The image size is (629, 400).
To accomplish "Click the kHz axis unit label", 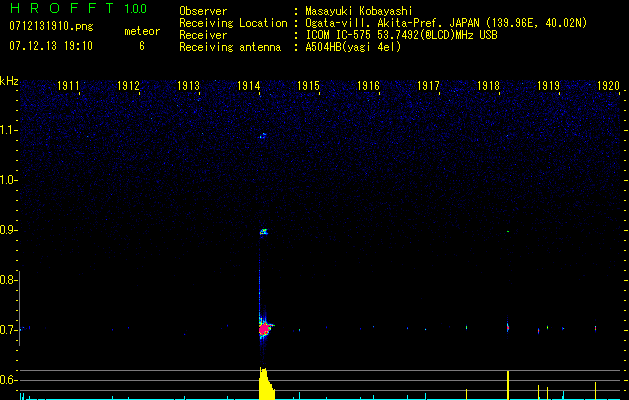I will [x=9, y=81].
